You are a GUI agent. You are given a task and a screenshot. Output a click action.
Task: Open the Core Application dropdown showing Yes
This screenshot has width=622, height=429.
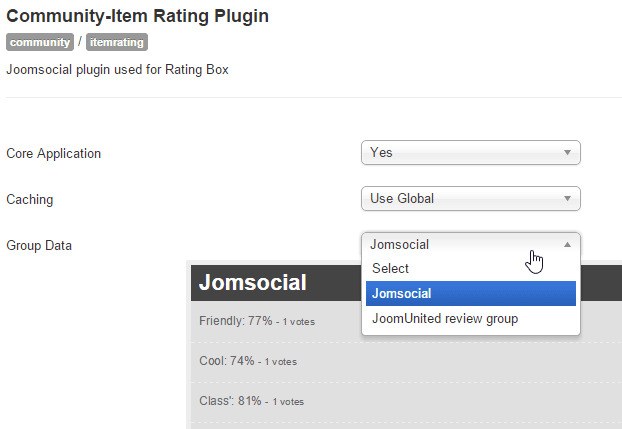coord(460,153)
